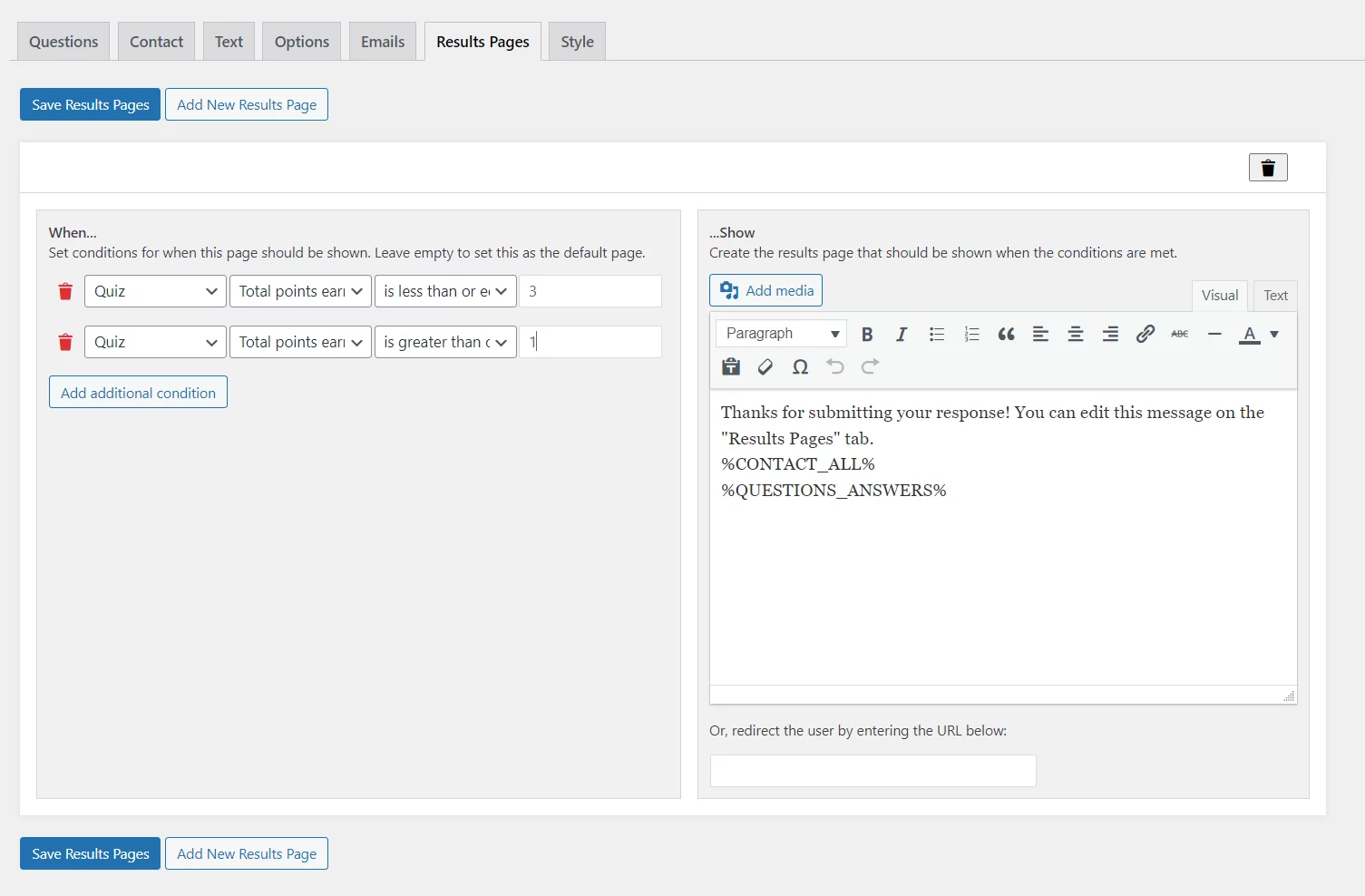The width and height of the screenshot is (1365, 896).
Task: Align text center
Action: tap(1076, 334)
